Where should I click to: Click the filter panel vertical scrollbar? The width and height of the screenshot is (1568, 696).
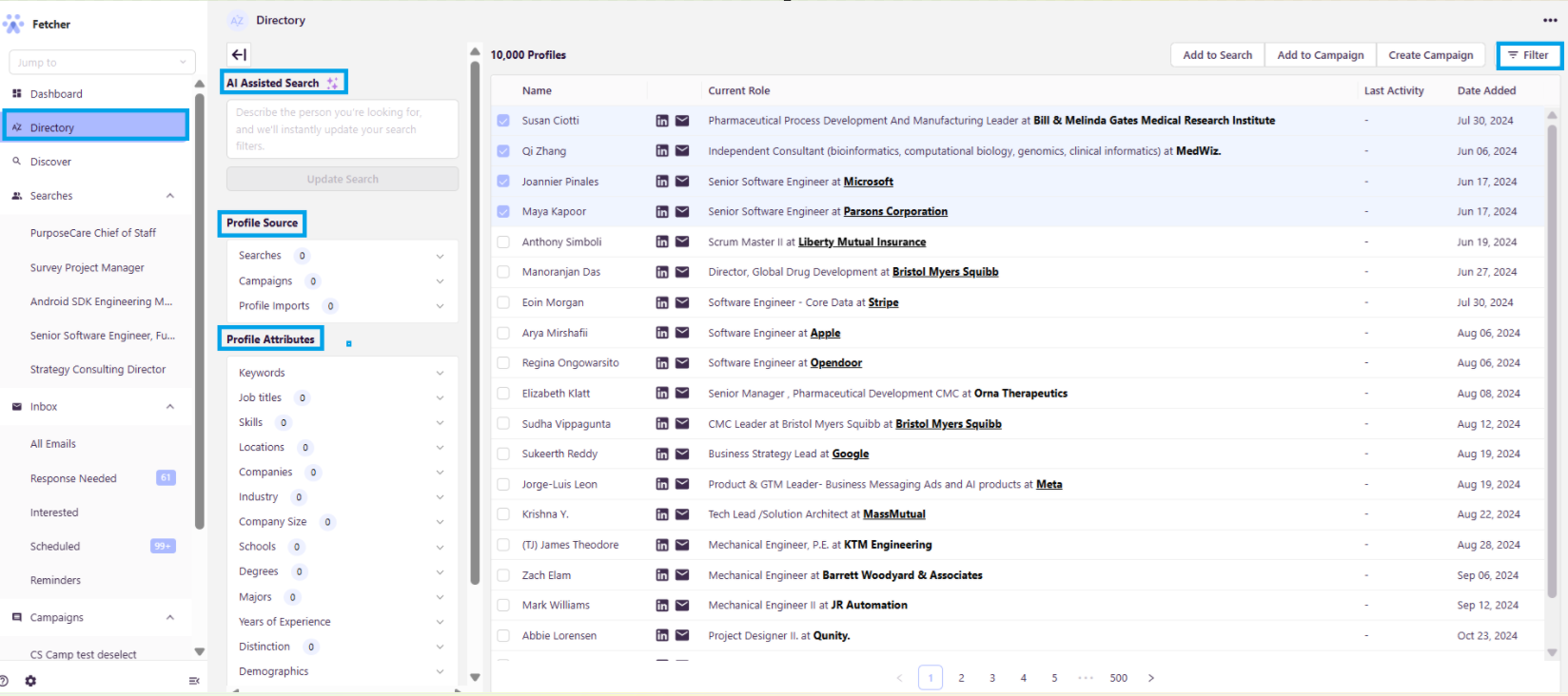(x=475, y=323)
